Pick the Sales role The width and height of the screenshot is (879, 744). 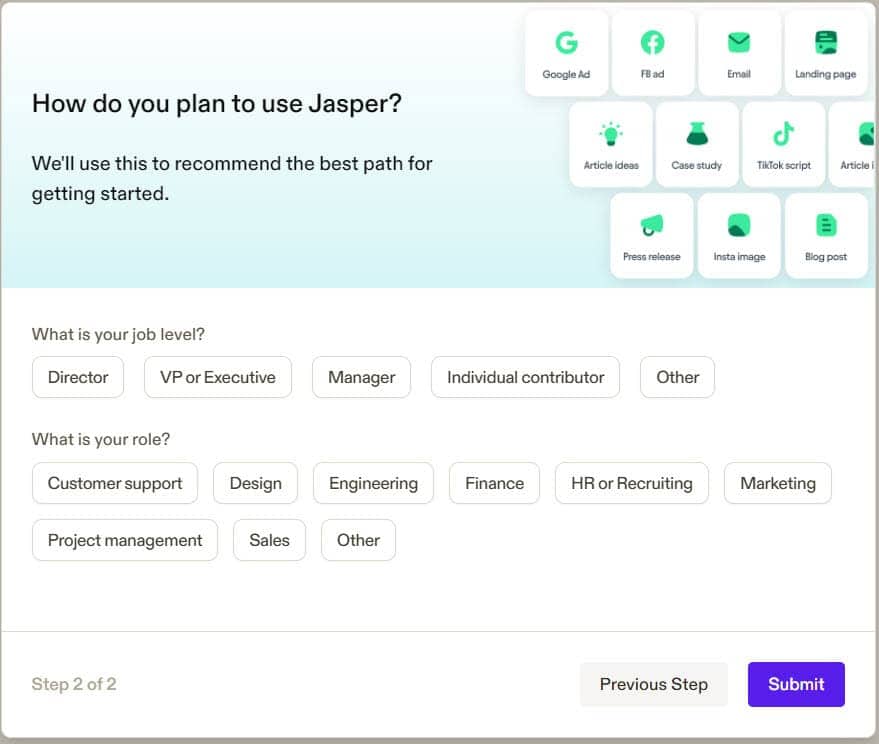point(270,540)
